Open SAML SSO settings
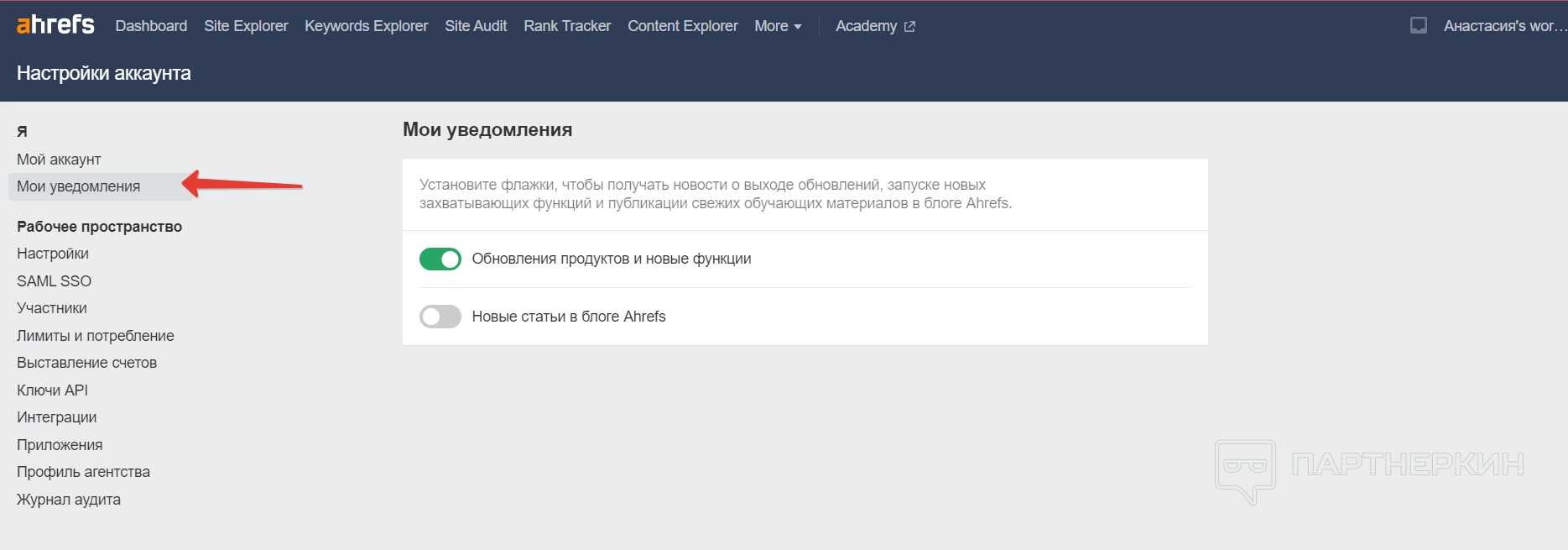Screen dimensions: 1568x550 pyautogui.click(x=54, y=281)
